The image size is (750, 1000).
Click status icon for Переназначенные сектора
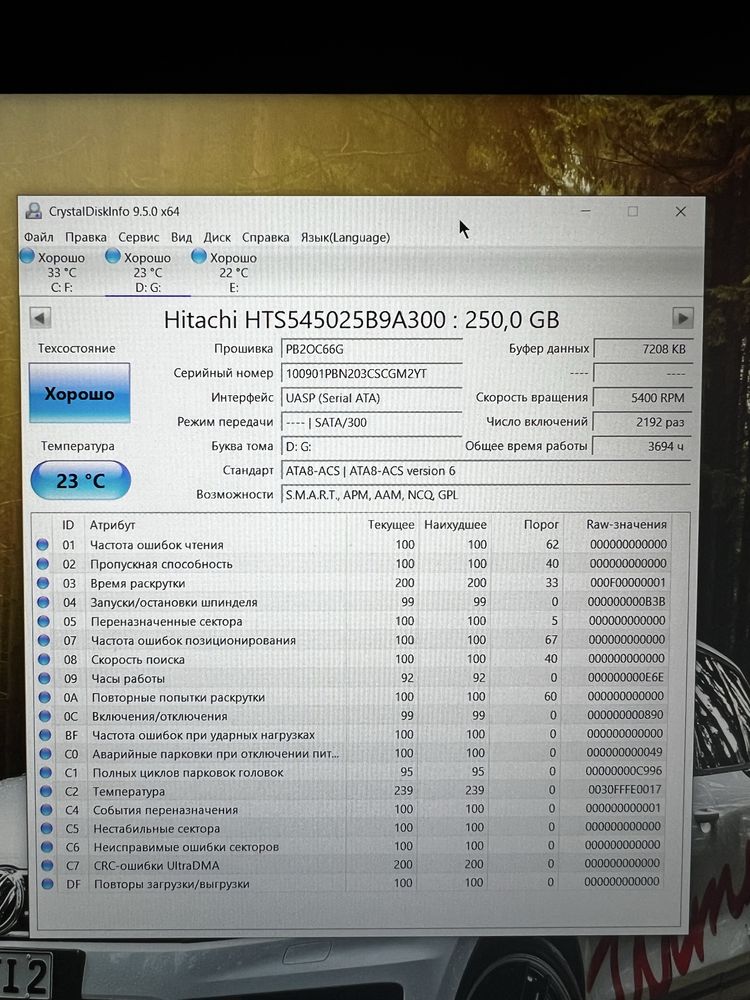click(x=43, y=621)
